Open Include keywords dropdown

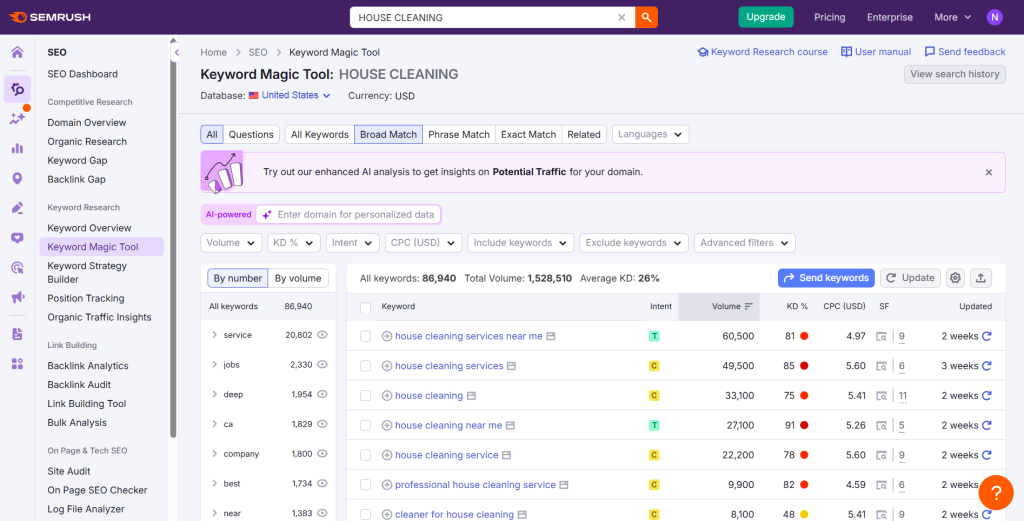point(520,243)
